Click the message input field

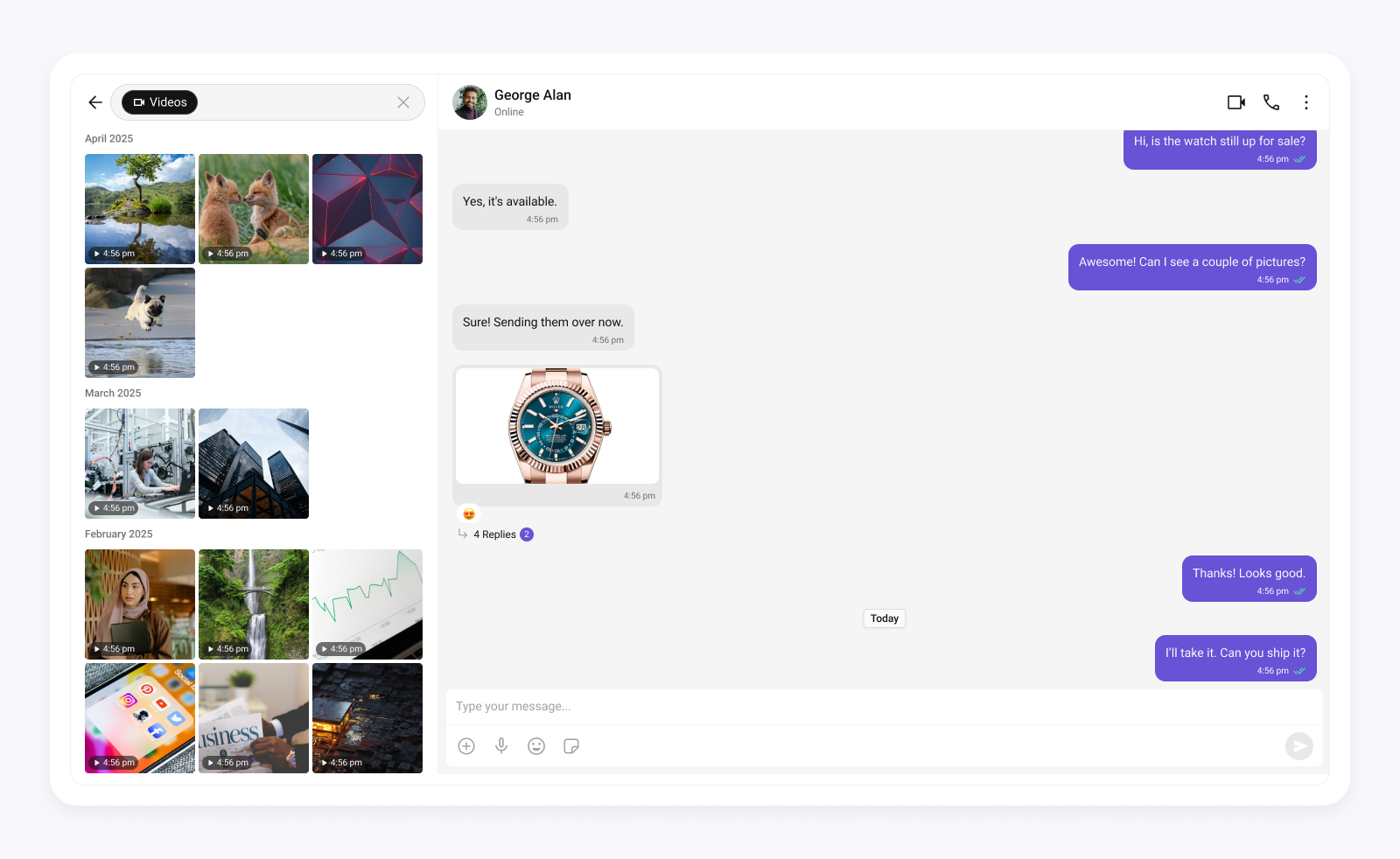click(884, 707)
